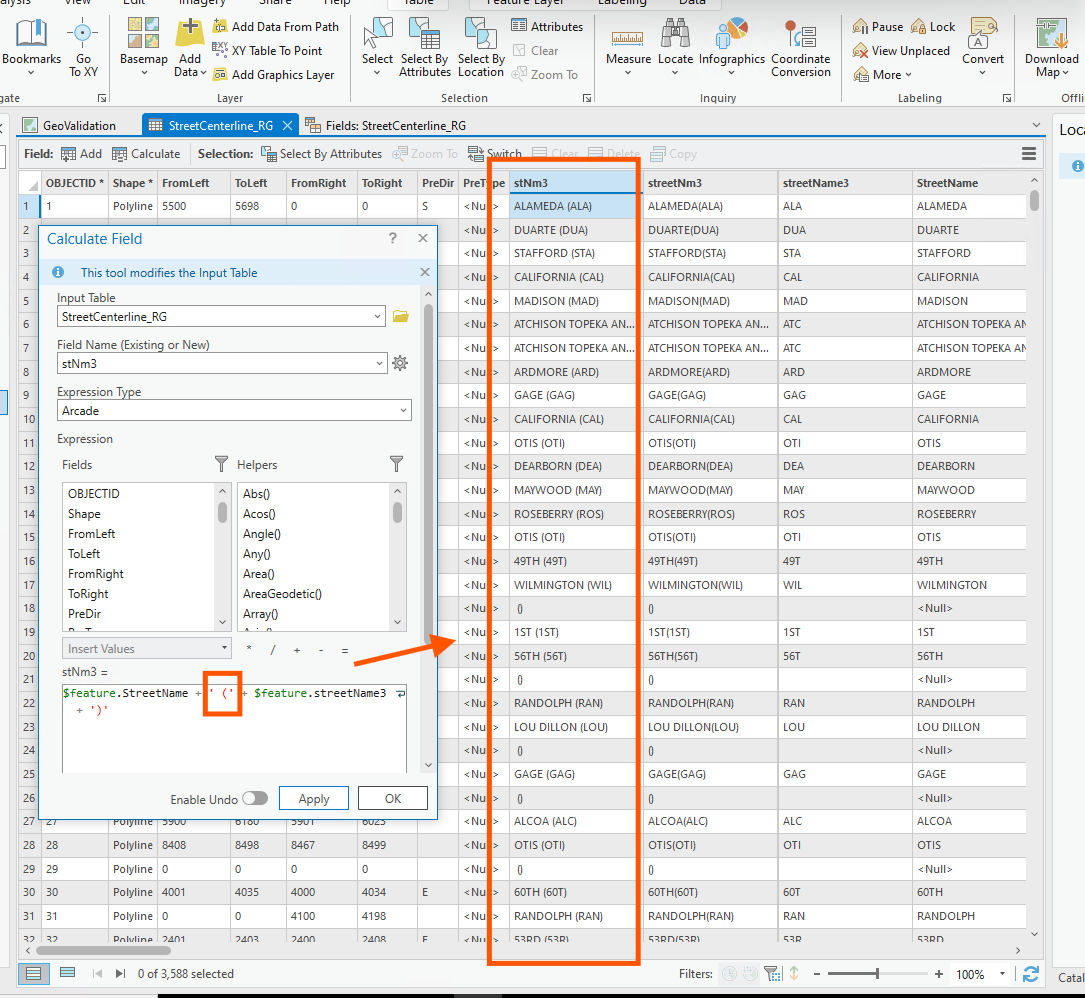
Task: Open the Basemap gallery
Action: (x=143, y=47)
